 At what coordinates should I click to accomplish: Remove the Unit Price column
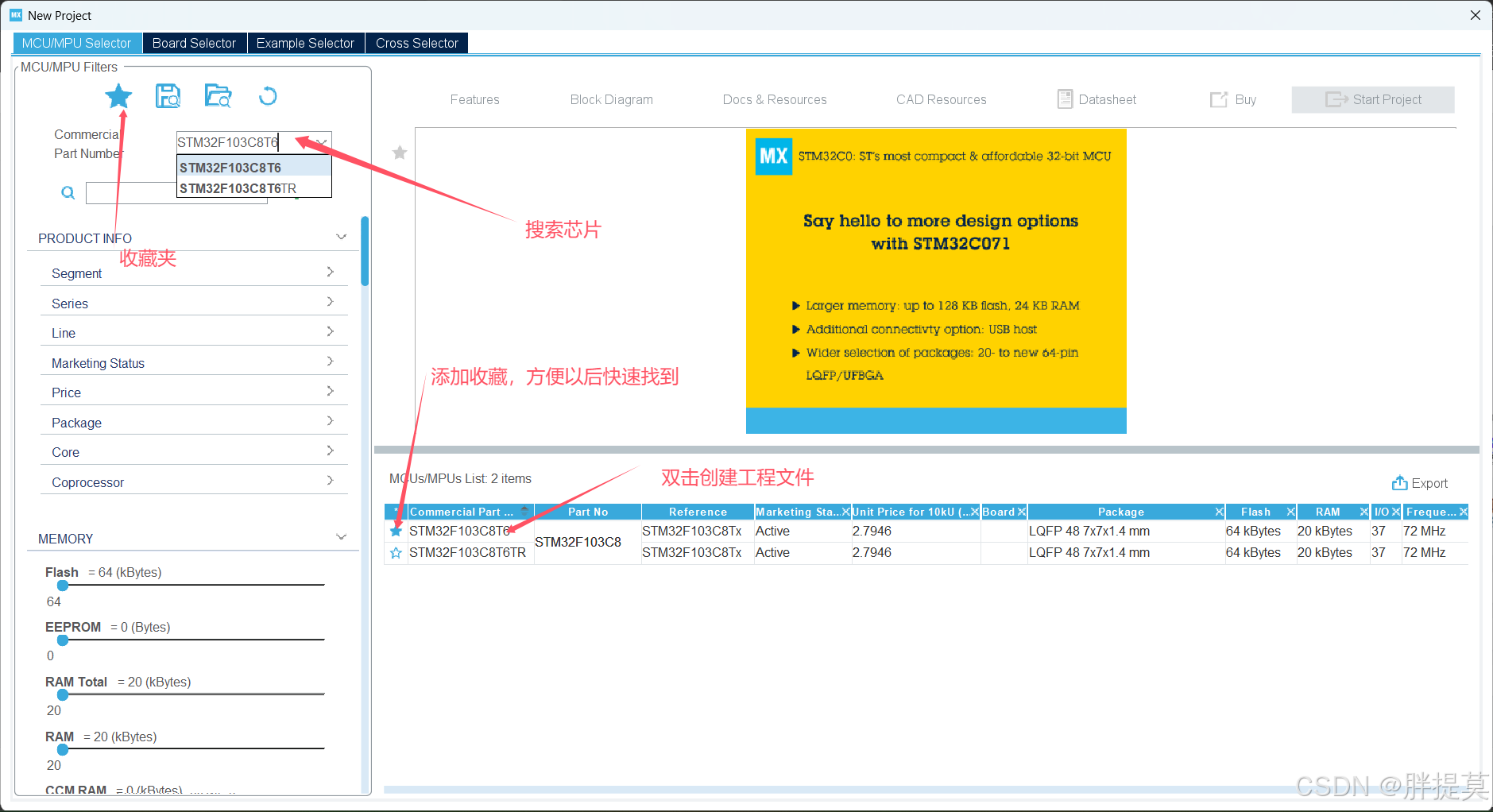975,512
